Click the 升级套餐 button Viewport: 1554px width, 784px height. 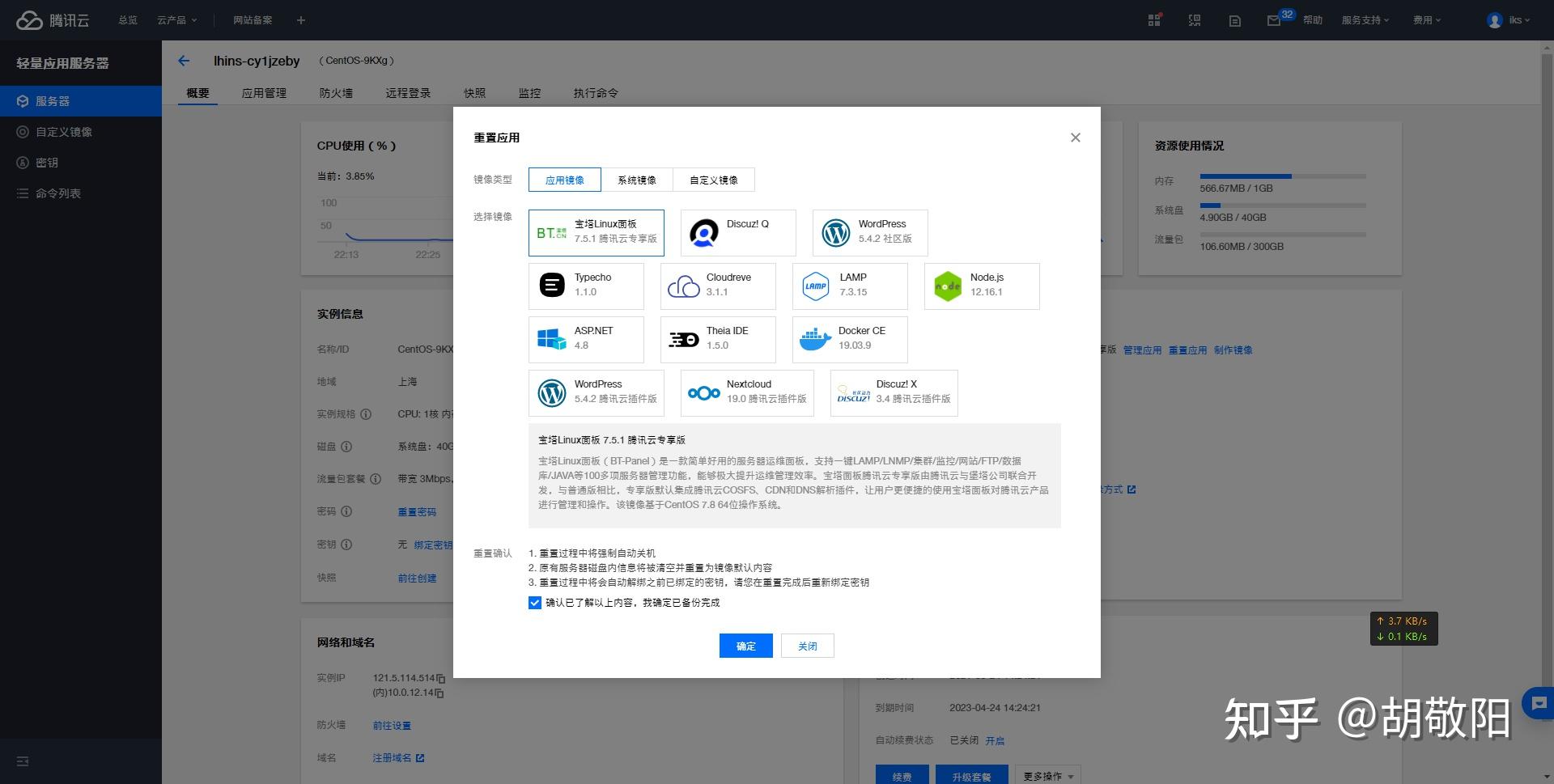(971, 774)
